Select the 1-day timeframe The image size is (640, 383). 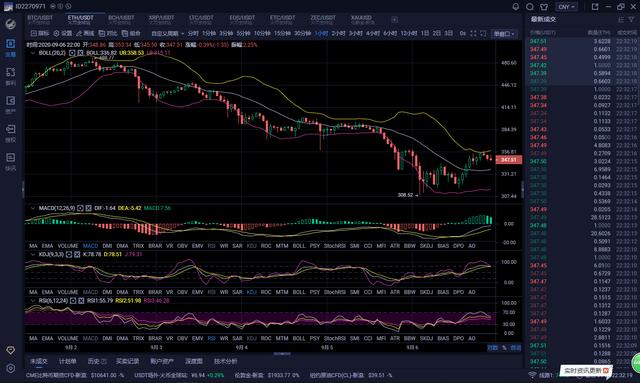[425, 33]
